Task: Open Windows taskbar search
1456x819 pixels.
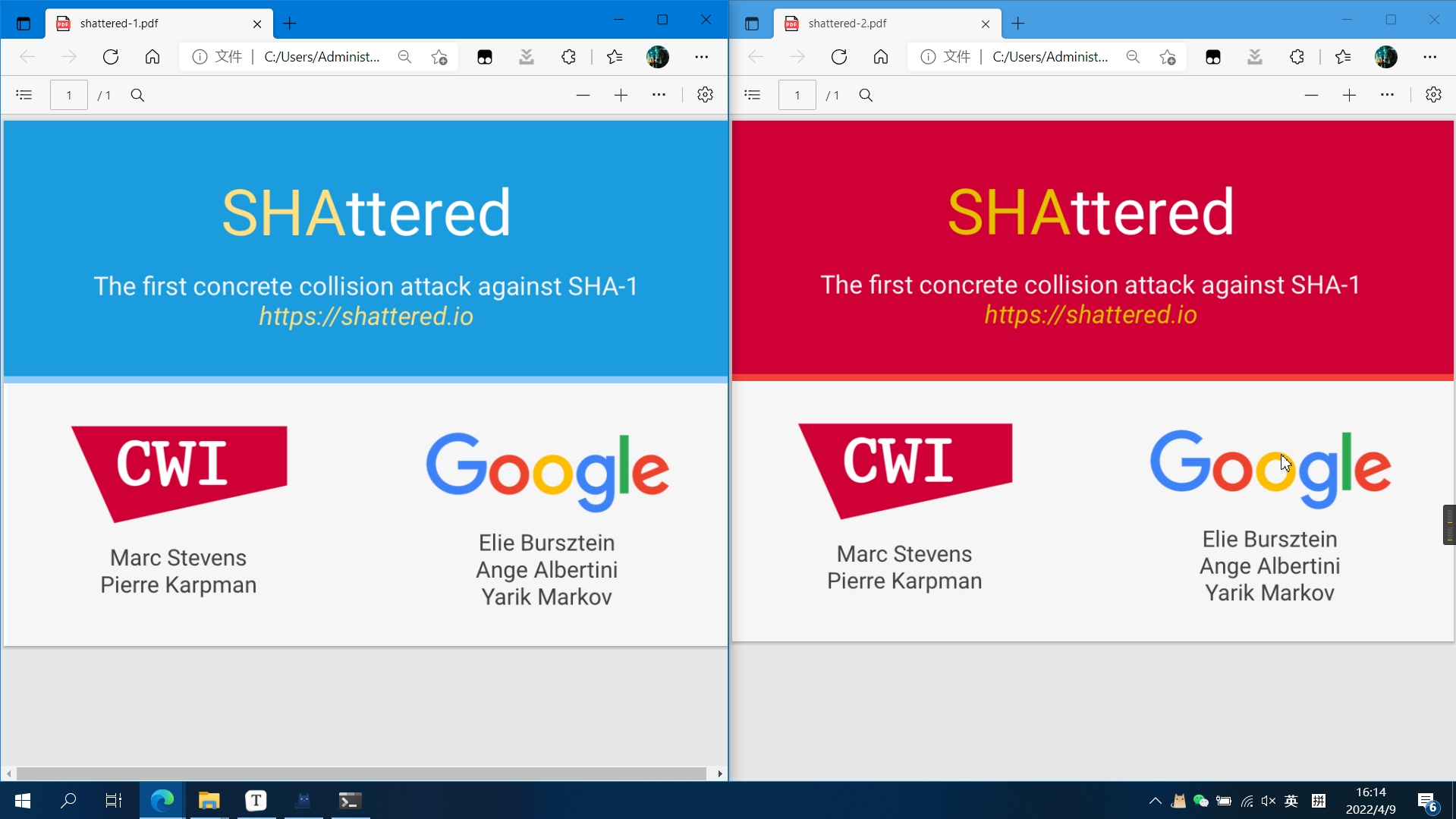Action: point(68,801)
